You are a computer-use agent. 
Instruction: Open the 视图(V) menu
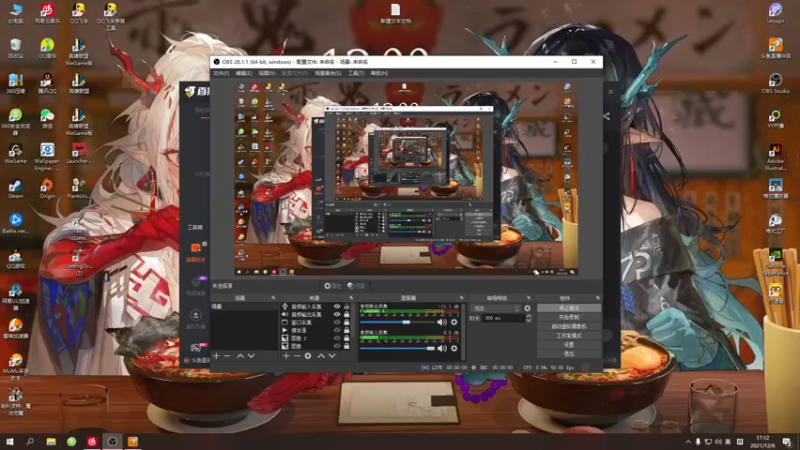tap(266, 73)
